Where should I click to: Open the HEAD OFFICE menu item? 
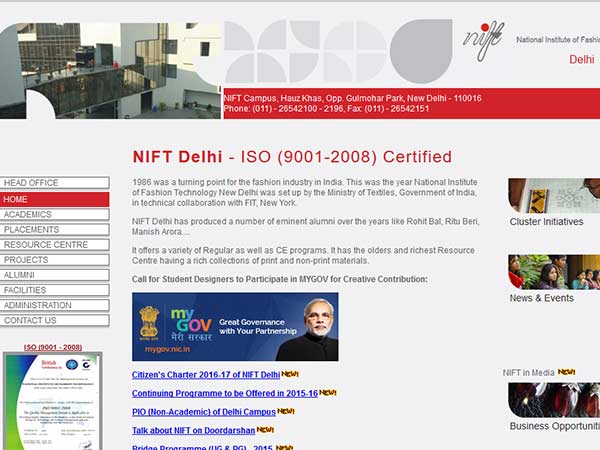[55, 183]
